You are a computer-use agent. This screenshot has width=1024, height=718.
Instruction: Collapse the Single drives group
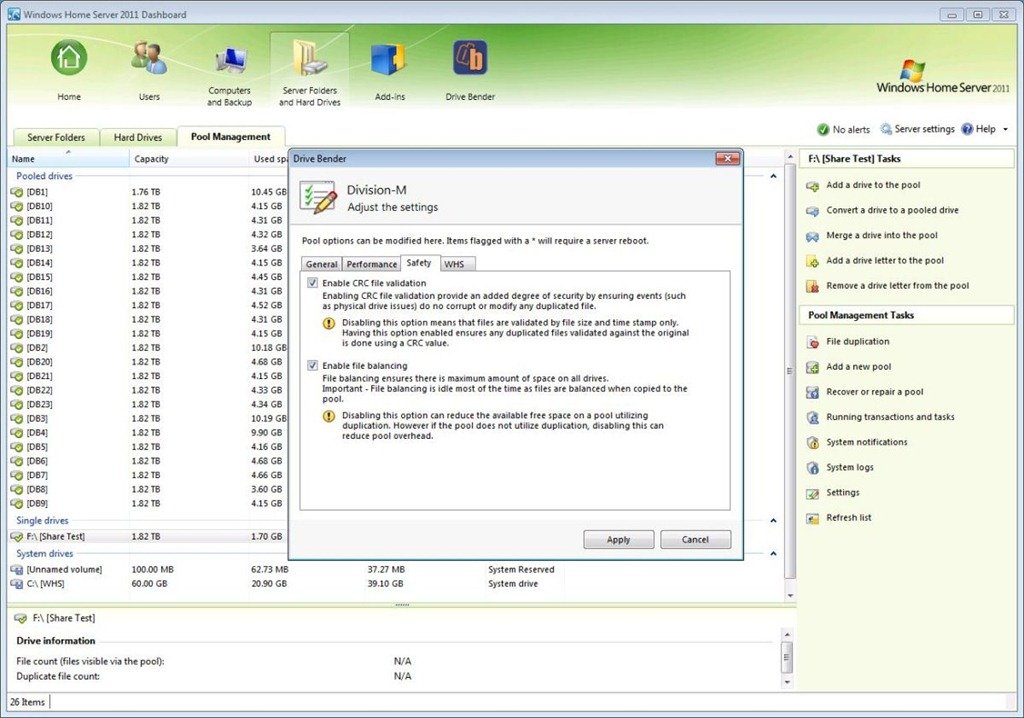coord(773,521)
